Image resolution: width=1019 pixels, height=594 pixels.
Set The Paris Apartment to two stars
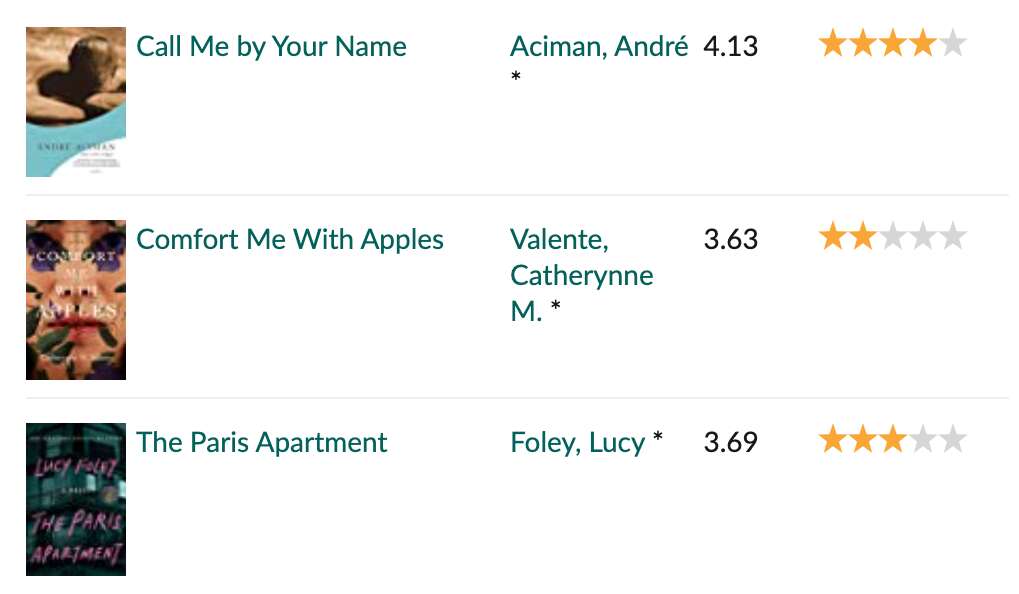tap(863, 439)
